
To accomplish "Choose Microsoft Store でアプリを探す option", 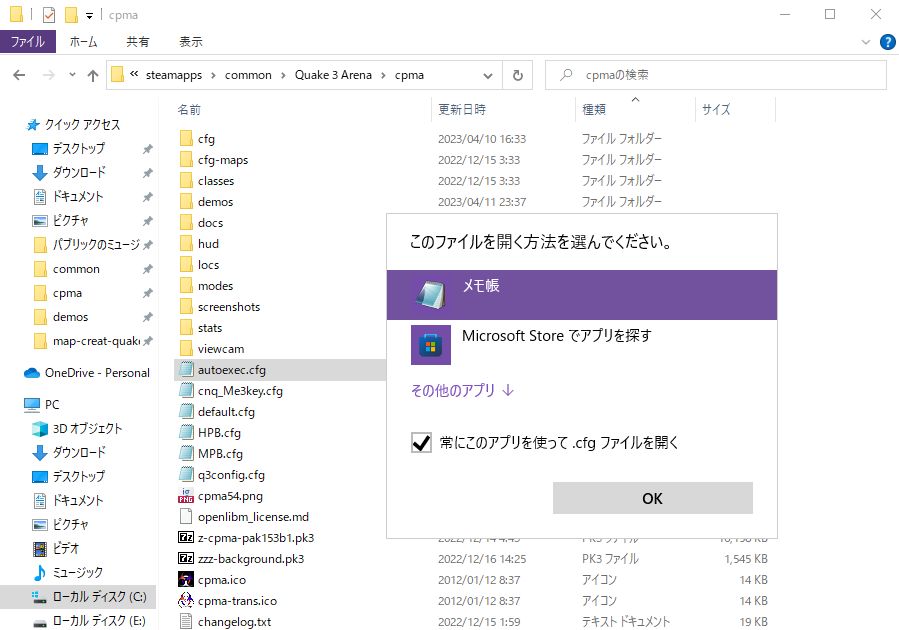I will tap(582, 345).
